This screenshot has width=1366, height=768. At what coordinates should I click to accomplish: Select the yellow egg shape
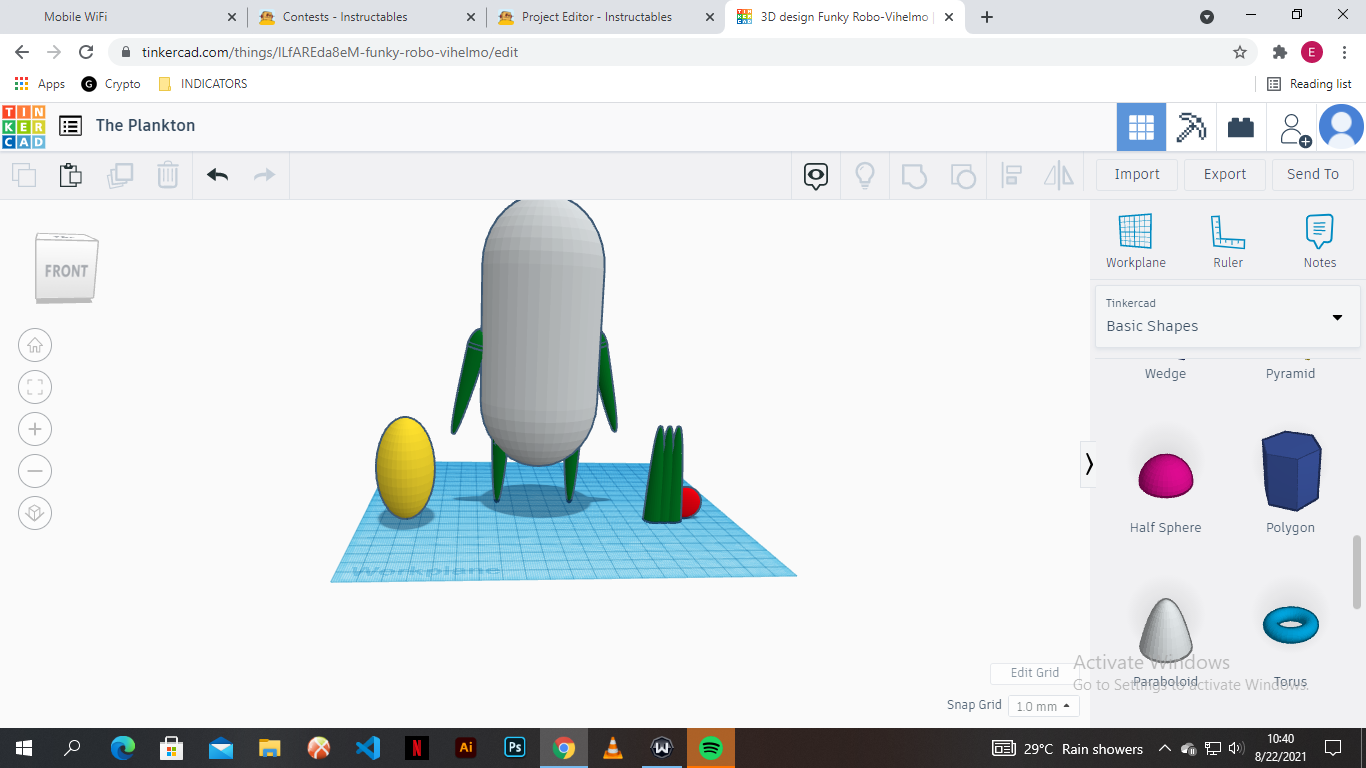pos(405,468)
